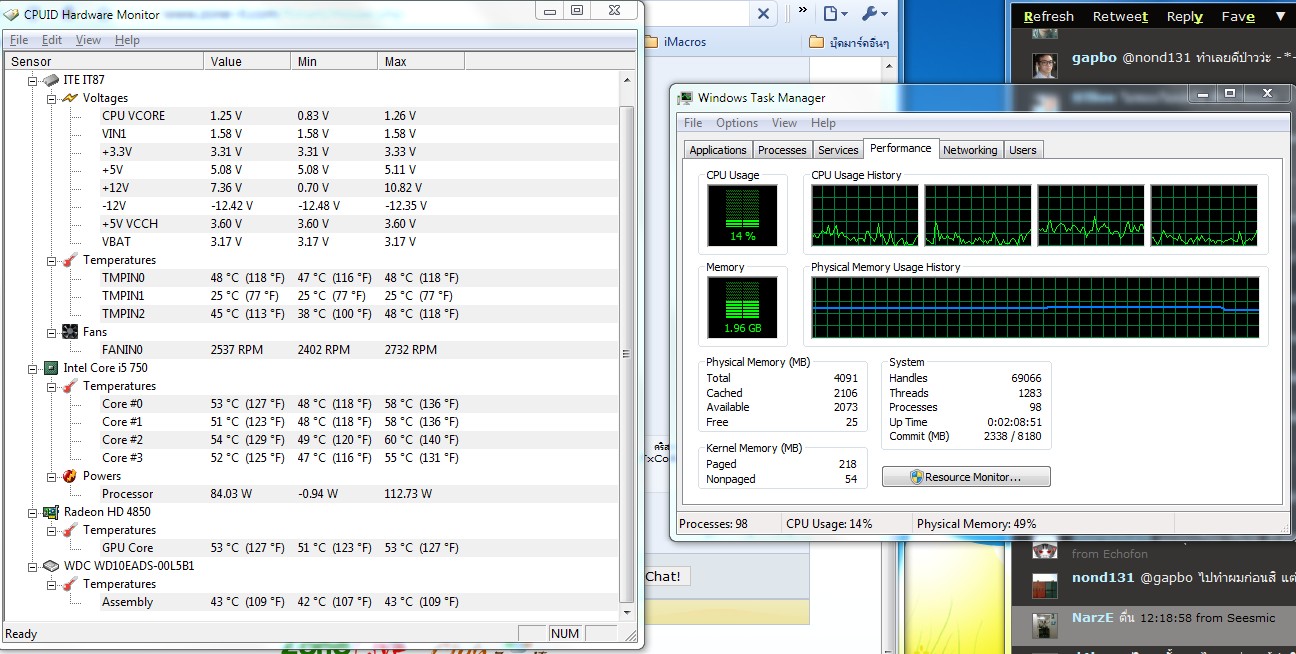1296x654 pixels.
Task: Switch to the Services tab
Action: coord(838,150)
